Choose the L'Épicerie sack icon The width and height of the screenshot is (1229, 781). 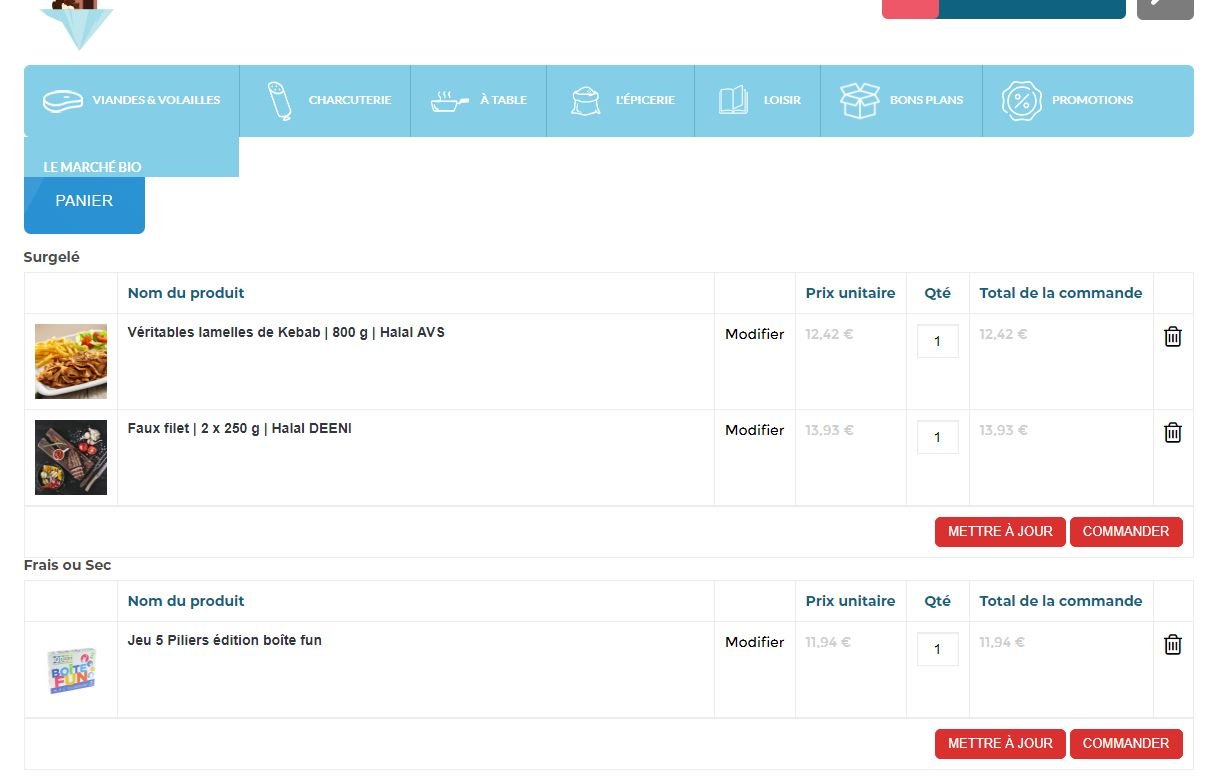tap(585, 100)
